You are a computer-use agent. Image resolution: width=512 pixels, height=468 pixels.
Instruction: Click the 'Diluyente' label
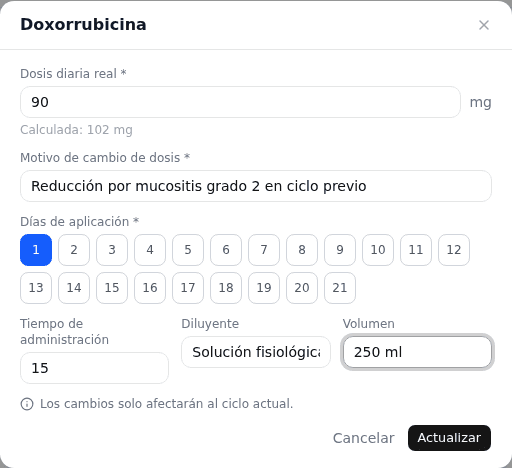coord(210,324)
